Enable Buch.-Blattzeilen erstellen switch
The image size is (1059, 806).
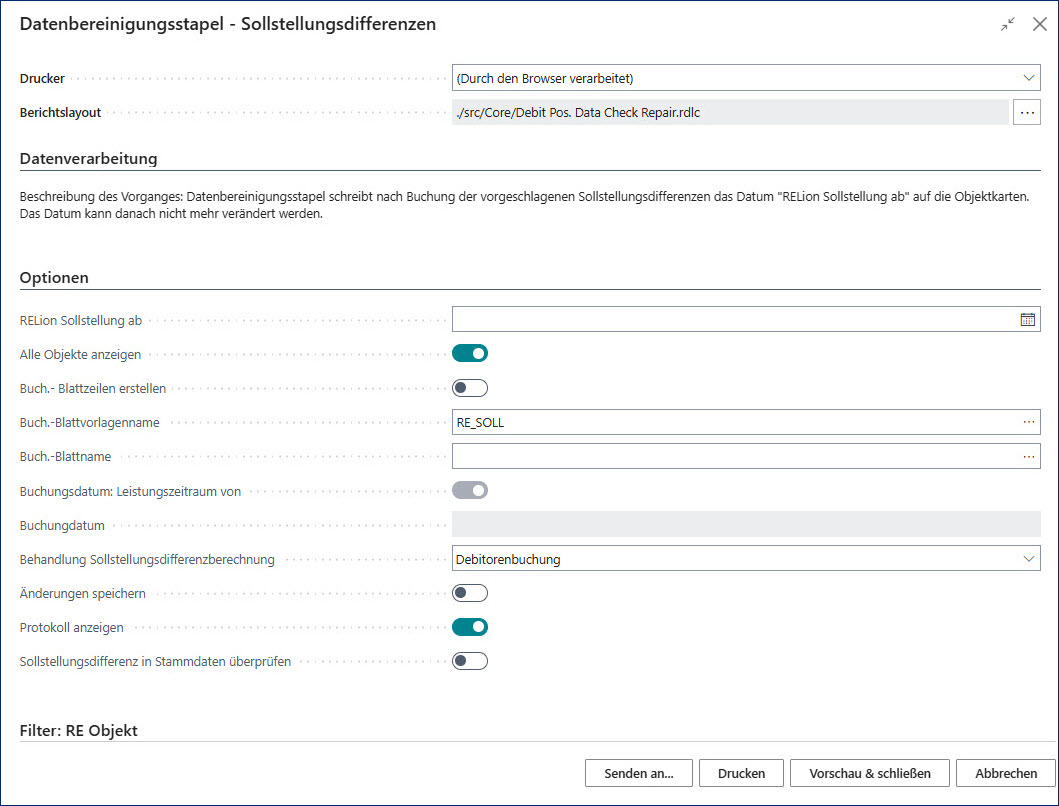470,388
